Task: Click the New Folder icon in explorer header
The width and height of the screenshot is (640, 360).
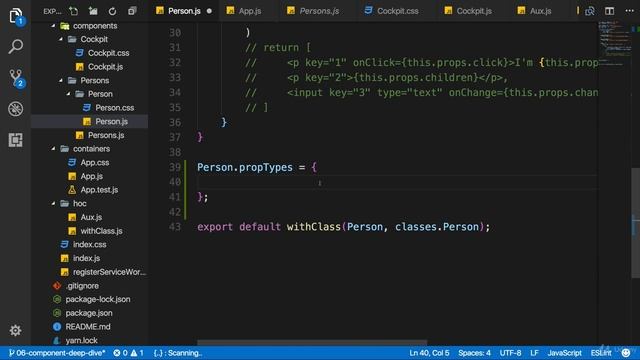Action: coord(93,11)
